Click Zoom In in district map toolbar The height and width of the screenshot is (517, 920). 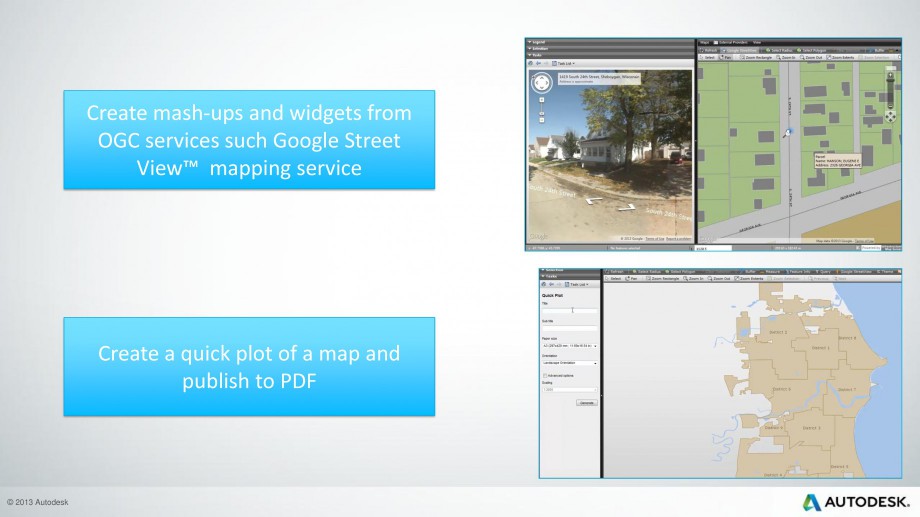693,279
